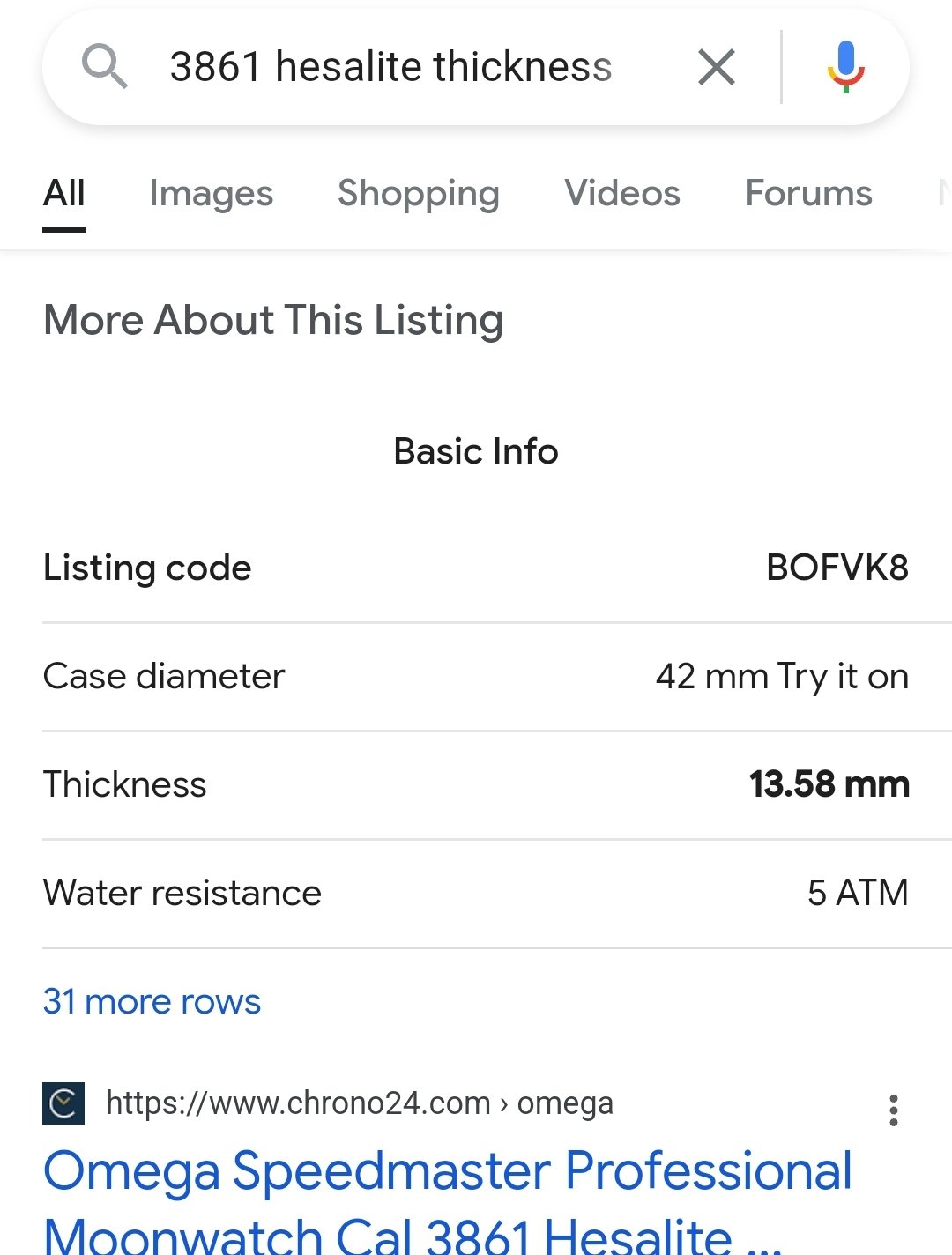The width and height of the screenshot is (952, 1255).
Task: Click the More About This Listing heading
Action: [273, 320]
